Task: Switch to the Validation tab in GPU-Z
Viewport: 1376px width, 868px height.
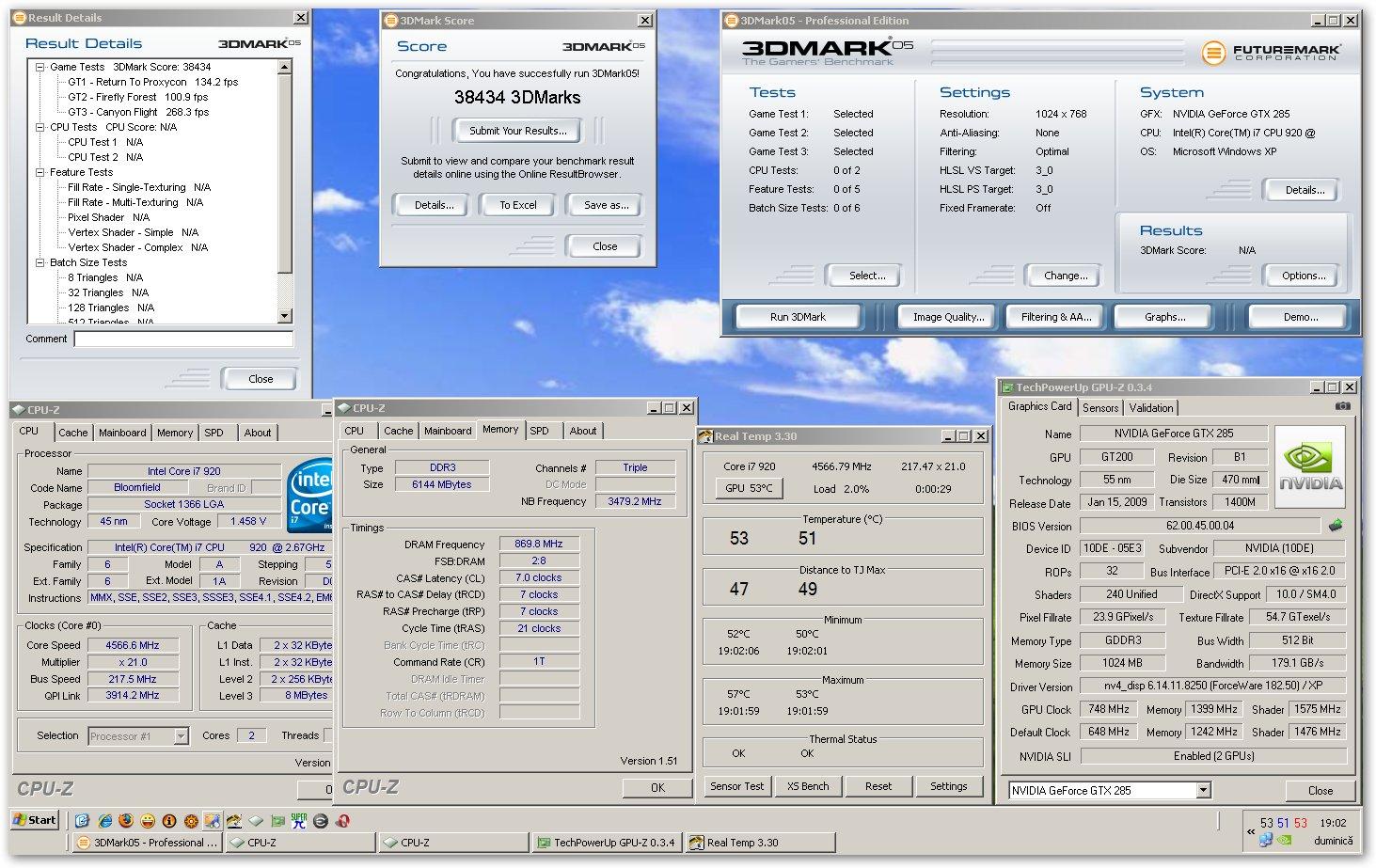Action: pos(1151,408)
